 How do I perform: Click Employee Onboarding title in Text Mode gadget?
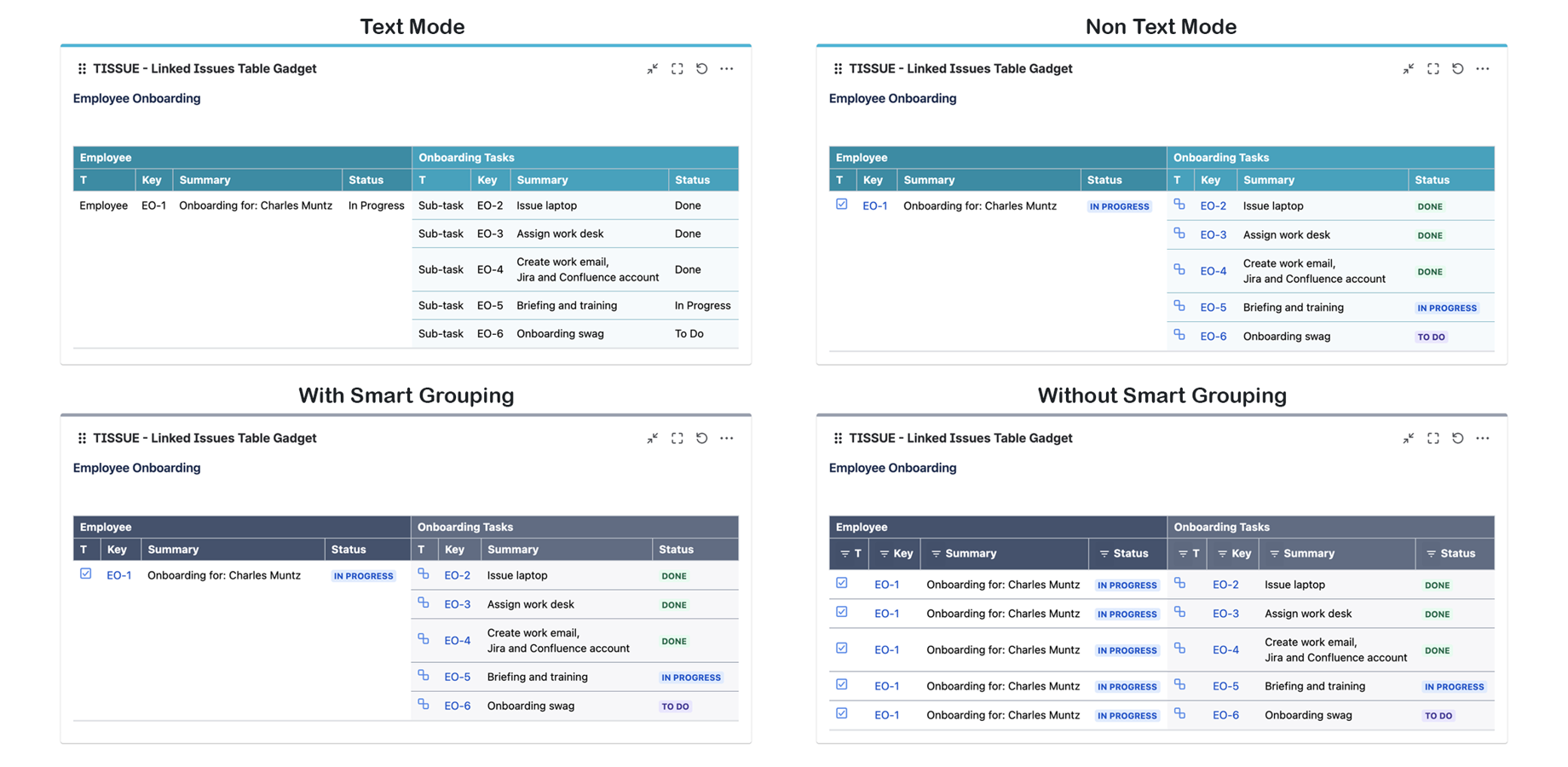point(136,99)
